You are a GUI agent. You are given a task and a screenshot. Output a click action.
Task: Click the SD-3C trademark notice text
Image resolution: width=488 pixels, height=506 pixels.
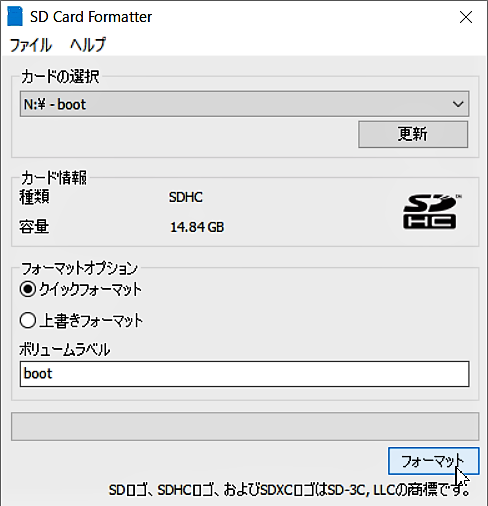coord(289,490)
